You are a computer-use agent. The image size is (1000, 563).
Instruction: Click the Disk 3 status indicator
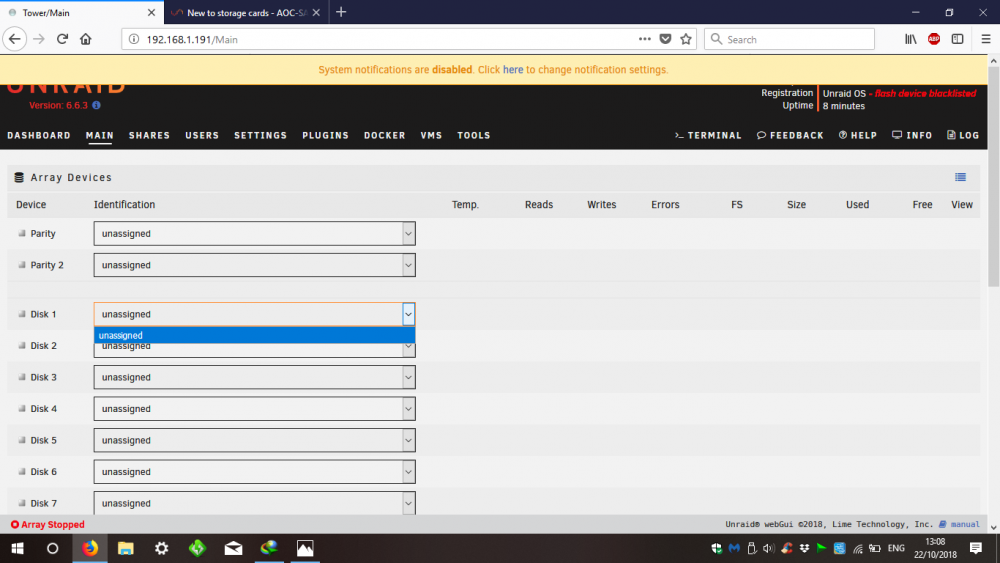22,377
